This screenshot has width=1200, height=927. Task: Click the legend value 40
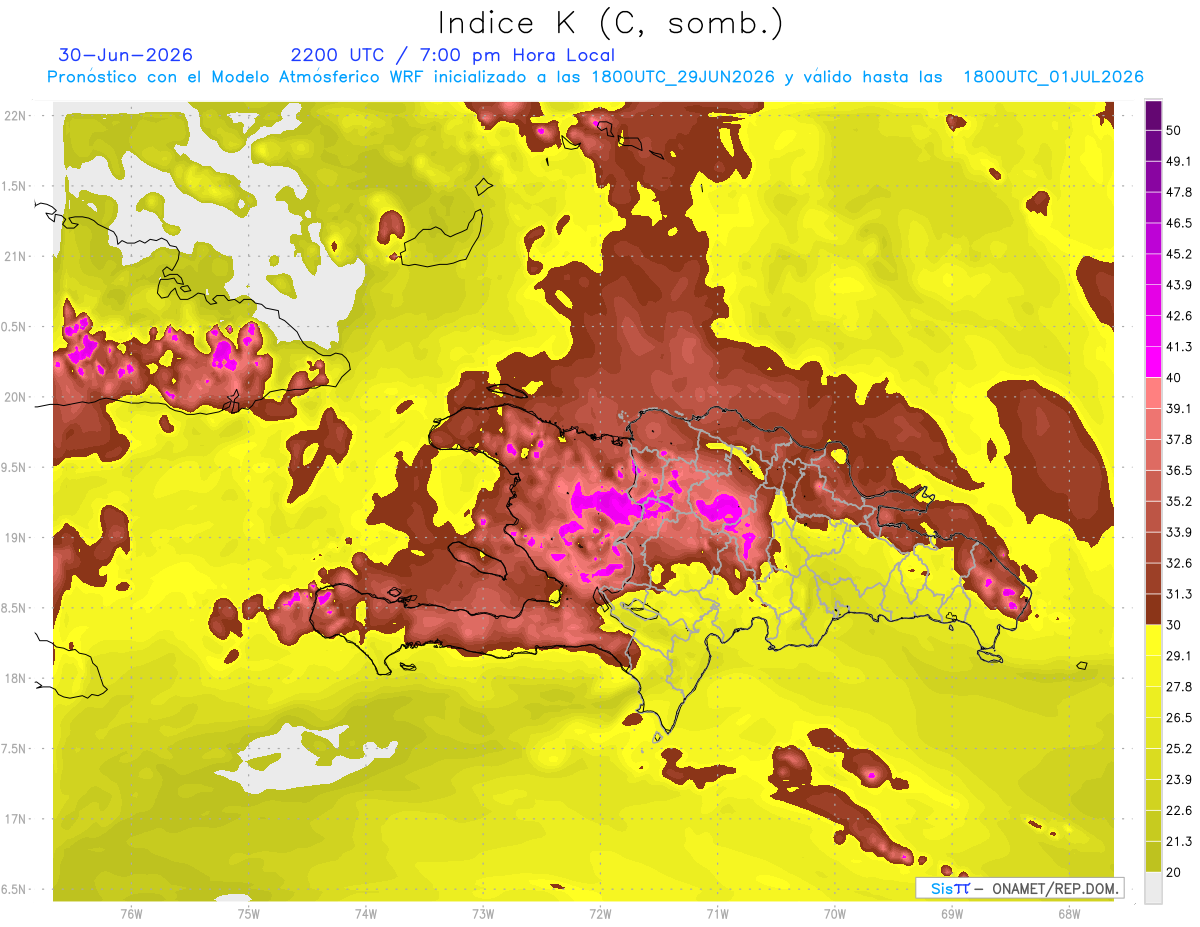point(1174,378)
